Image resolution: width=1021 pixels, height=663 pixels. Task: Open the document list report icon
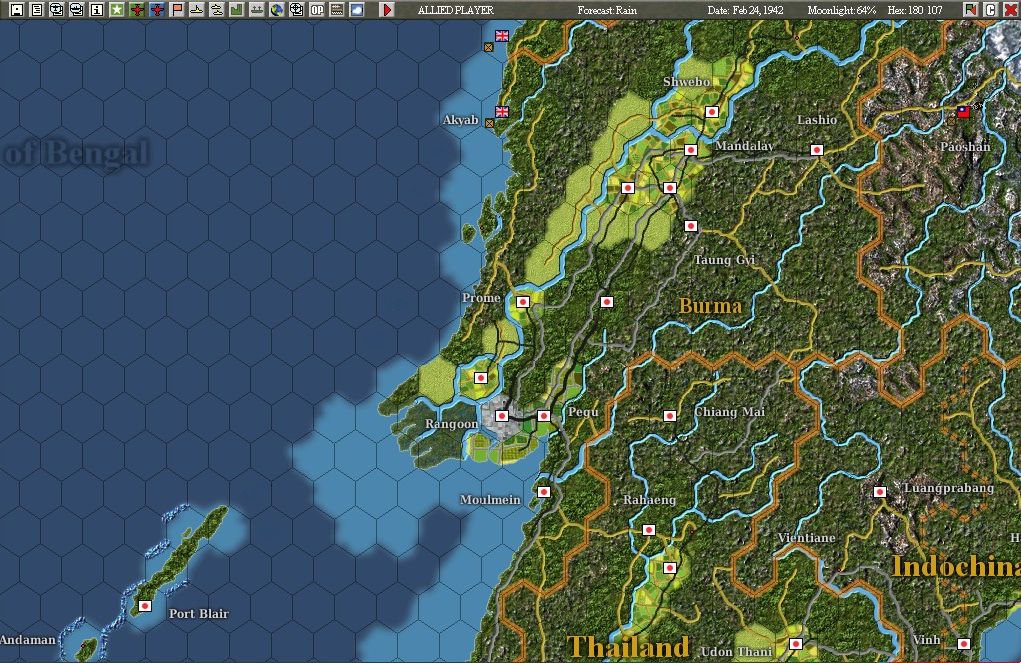pos(37,10)
